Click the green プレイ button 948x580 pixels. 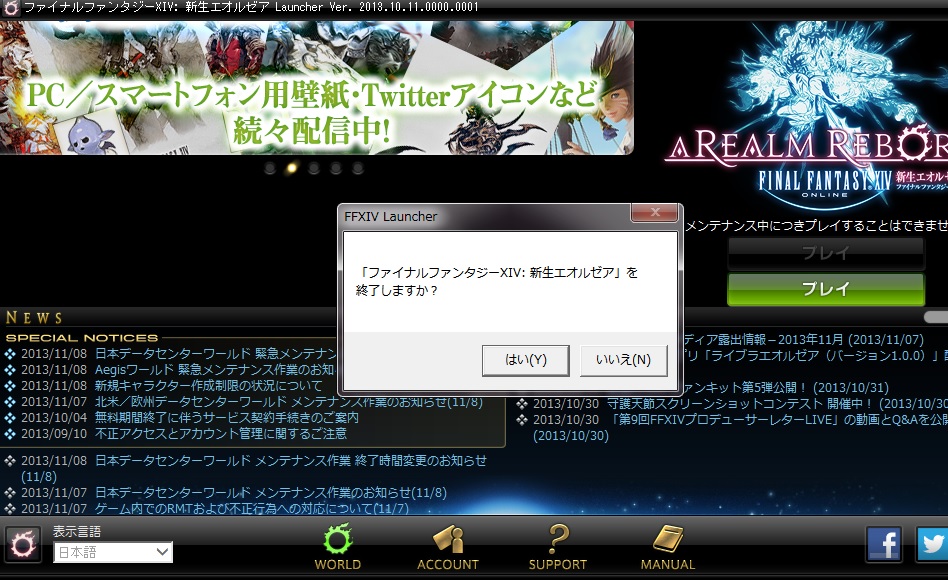(x=826, y=289)
